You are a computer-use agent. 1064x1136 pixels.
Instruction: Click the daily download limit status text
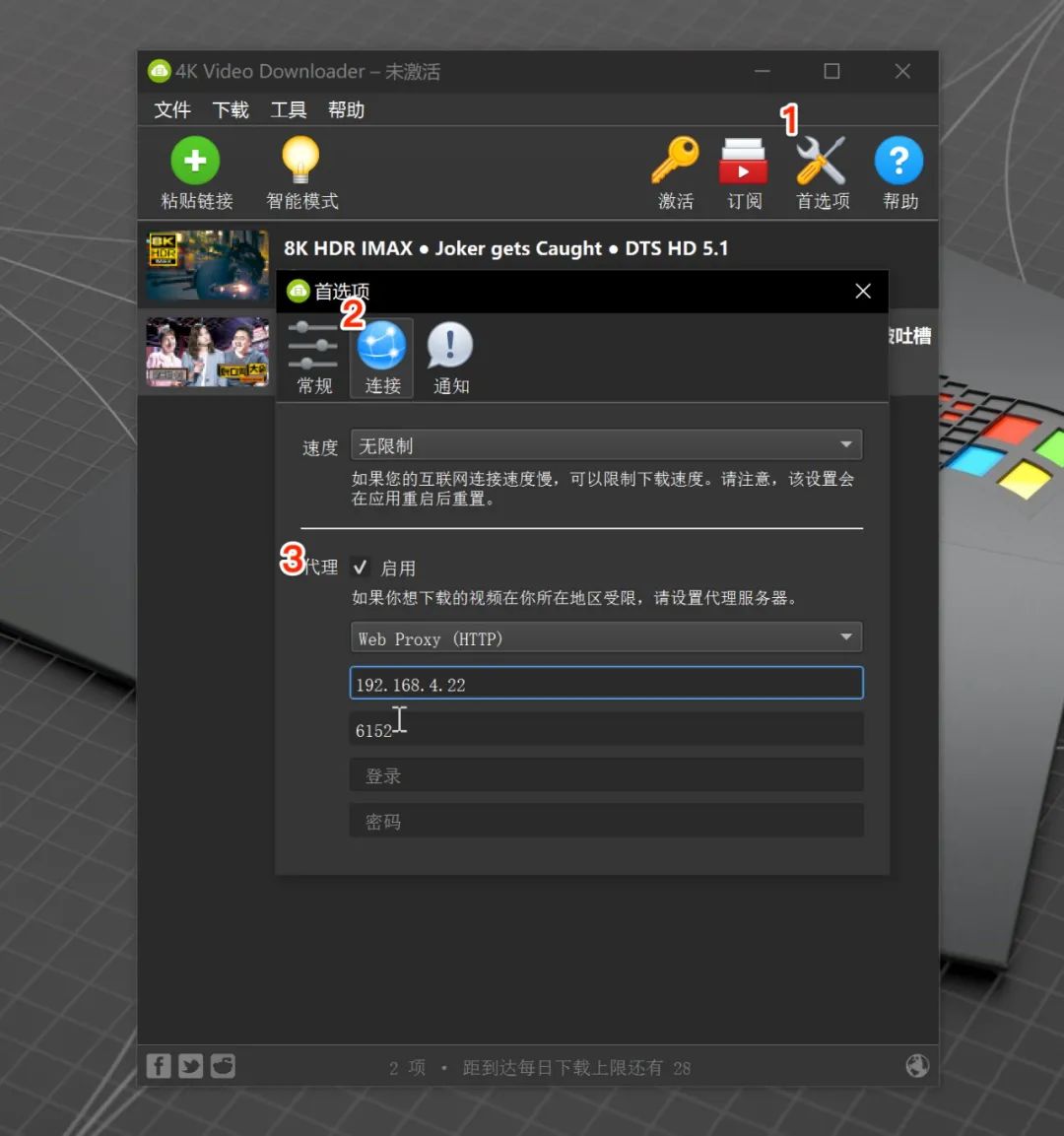pos(576,1068)
